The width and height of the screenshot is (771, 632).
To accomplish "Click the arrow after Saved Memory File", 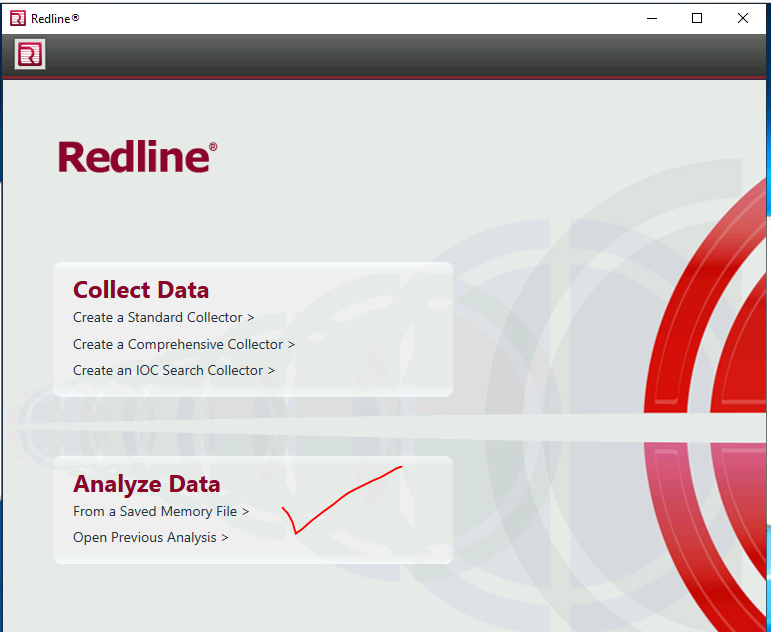I will point(245,512).
